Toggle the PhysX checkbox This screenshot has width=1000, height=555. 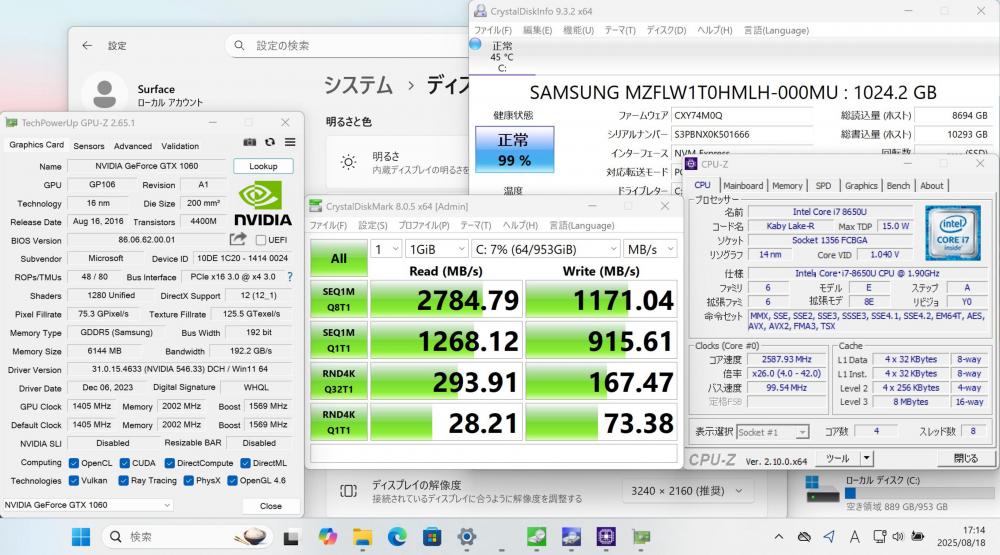point(189,480)
